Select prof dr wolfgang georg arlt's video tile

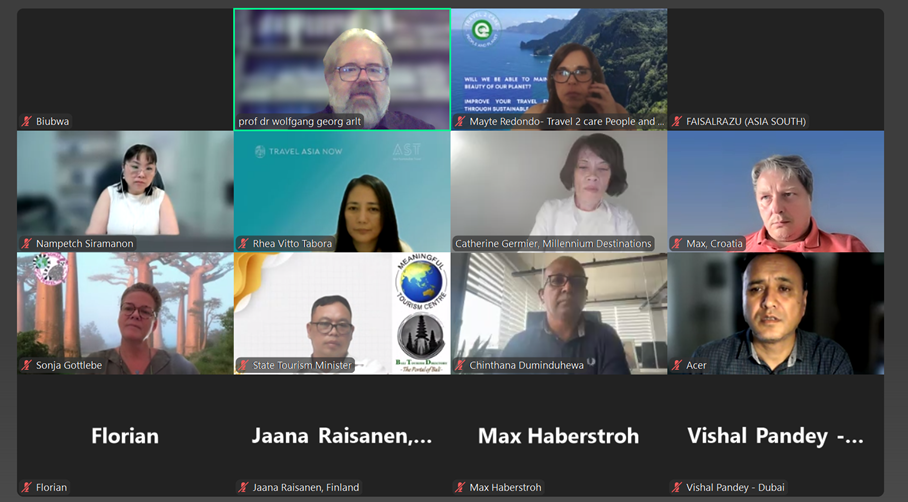click(342, 69)
